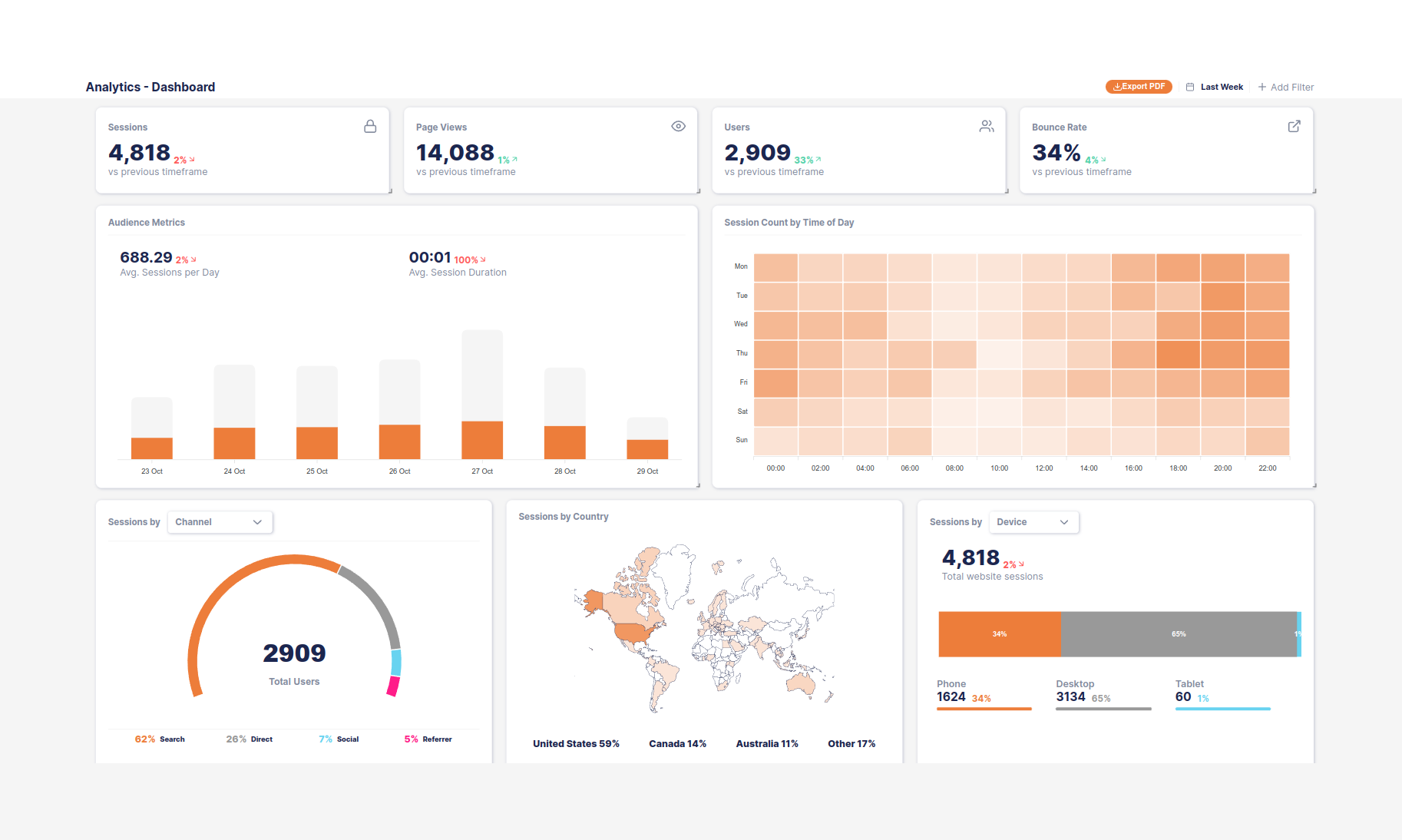Click the Other 17% label
Screen dimensions: 1402x840
click(x=851, y=744)
